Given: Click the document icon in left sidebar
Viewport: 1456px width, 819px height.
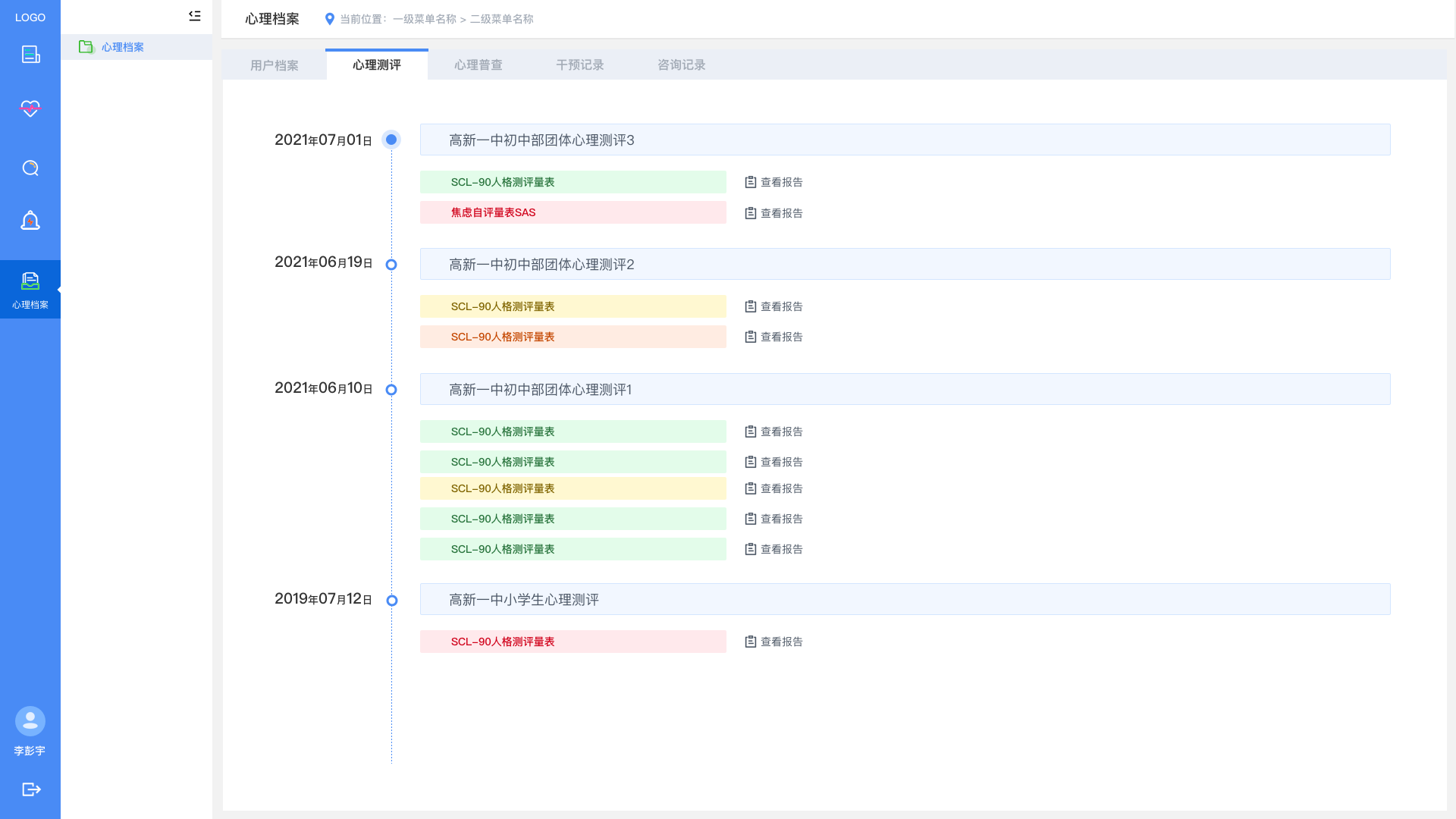Looking at the screenshot, I should click(30, 55).
